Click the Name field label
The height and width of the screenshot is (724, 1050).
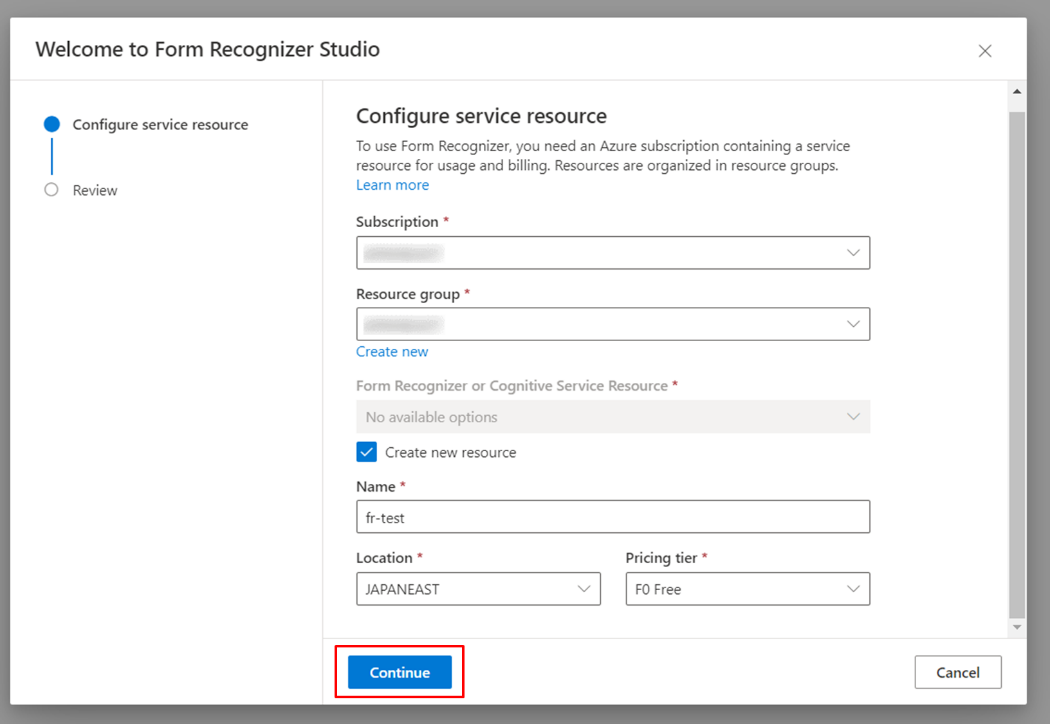coord(376,486)
